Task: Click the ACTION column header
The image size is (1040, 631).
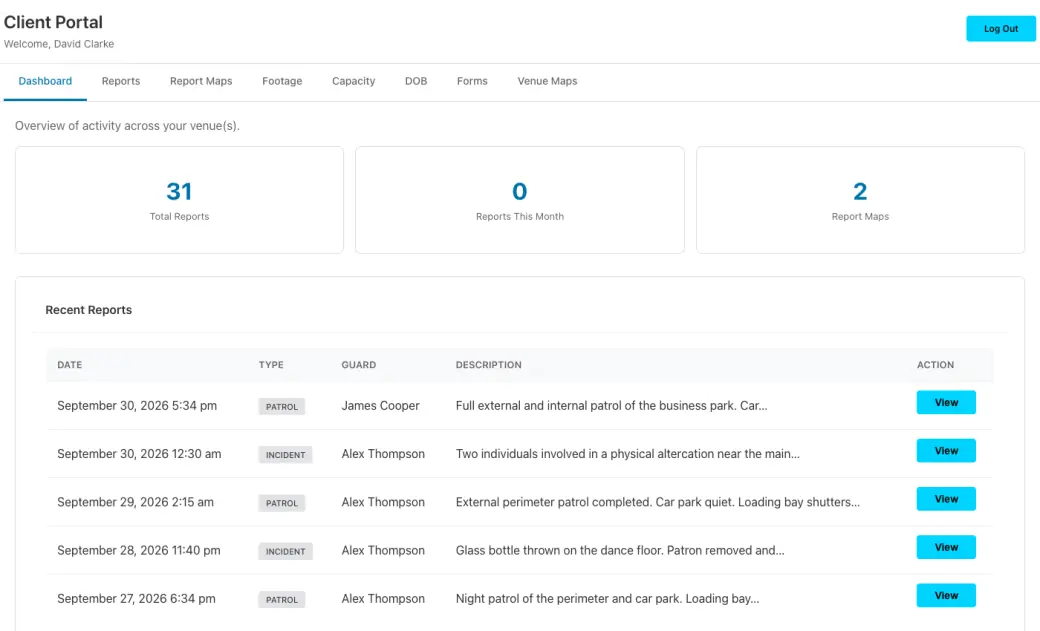Action: coord(935,365)
